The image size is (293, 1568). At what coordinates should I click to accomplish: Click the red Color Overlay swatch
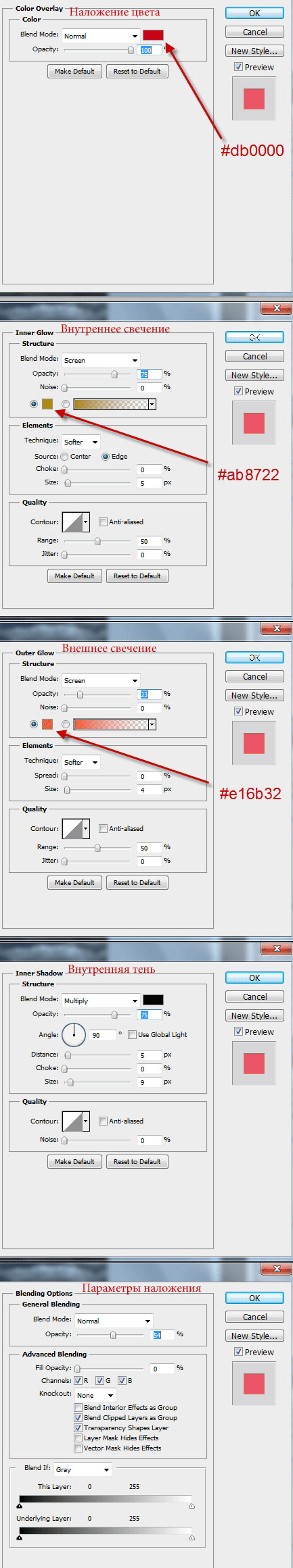click(153, 35)
